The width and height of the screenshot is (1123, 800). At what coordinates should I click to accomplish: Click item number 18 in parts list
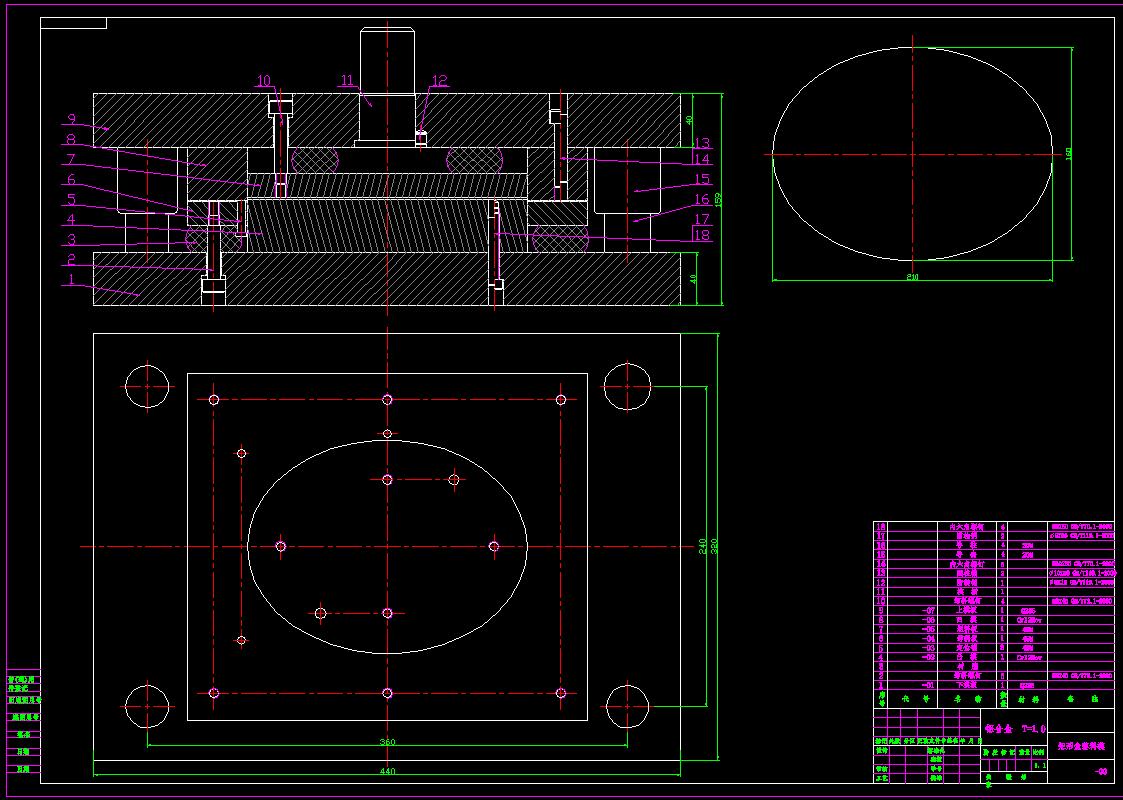pos(880,526)
